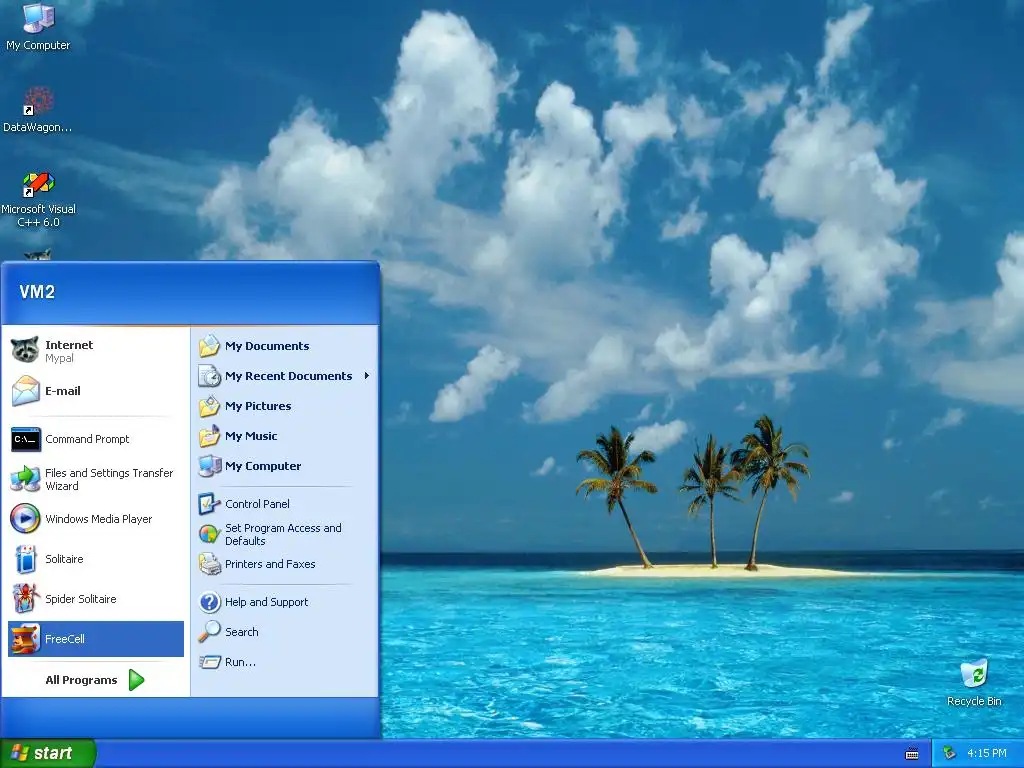Click the on-screen keyboard tray icon
Screen dimensions: 1024x768
(912, 754)
